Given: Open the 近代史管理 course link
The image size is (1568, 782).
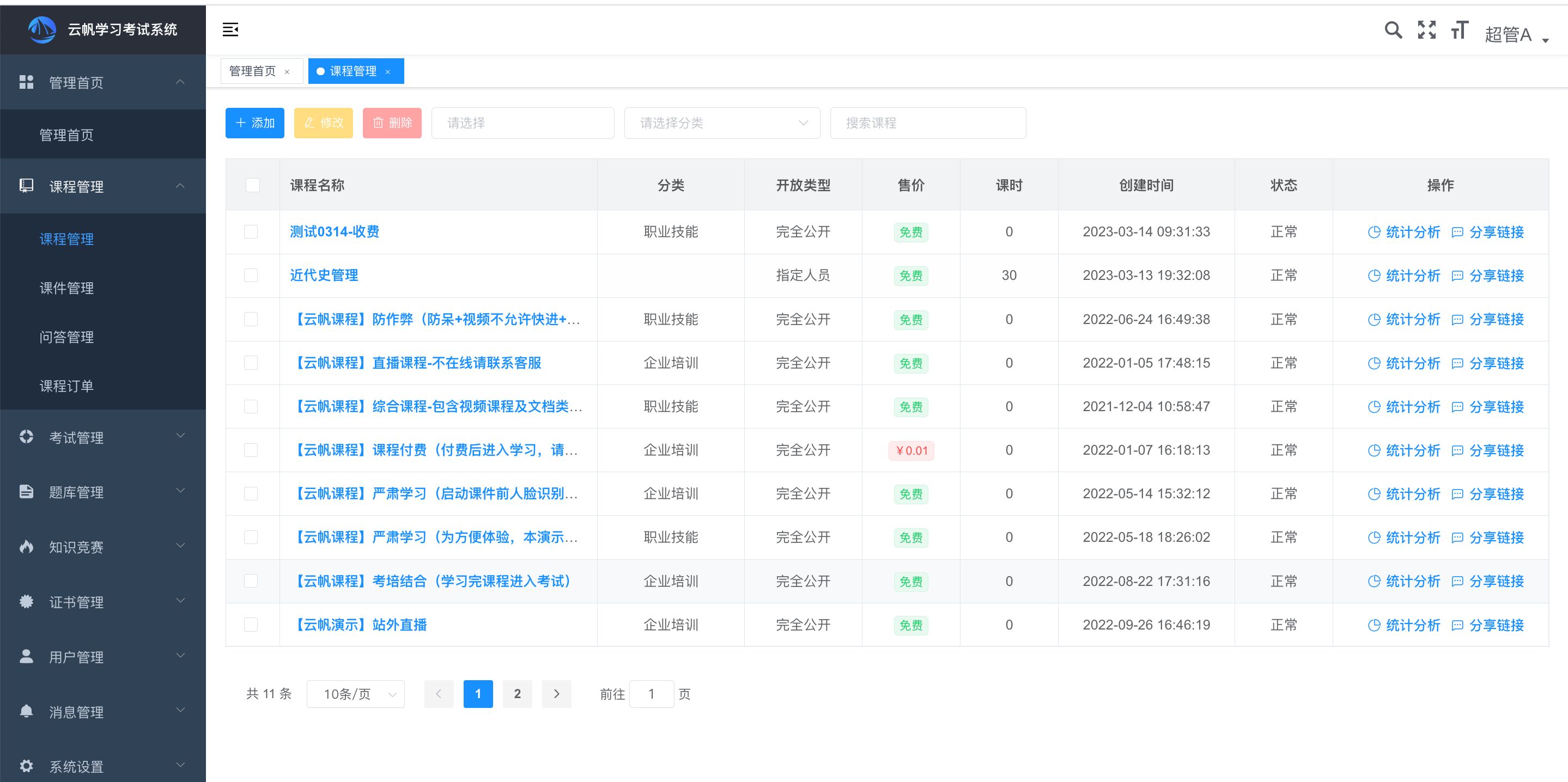Looking at the screenshot, I should (x=324, y=275).
